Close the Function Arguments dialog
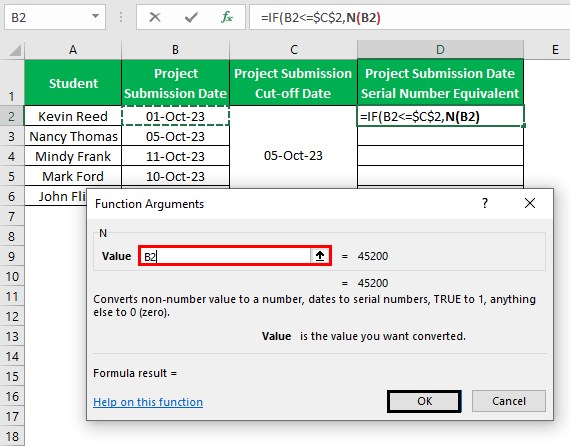 (x=530, y=203)
